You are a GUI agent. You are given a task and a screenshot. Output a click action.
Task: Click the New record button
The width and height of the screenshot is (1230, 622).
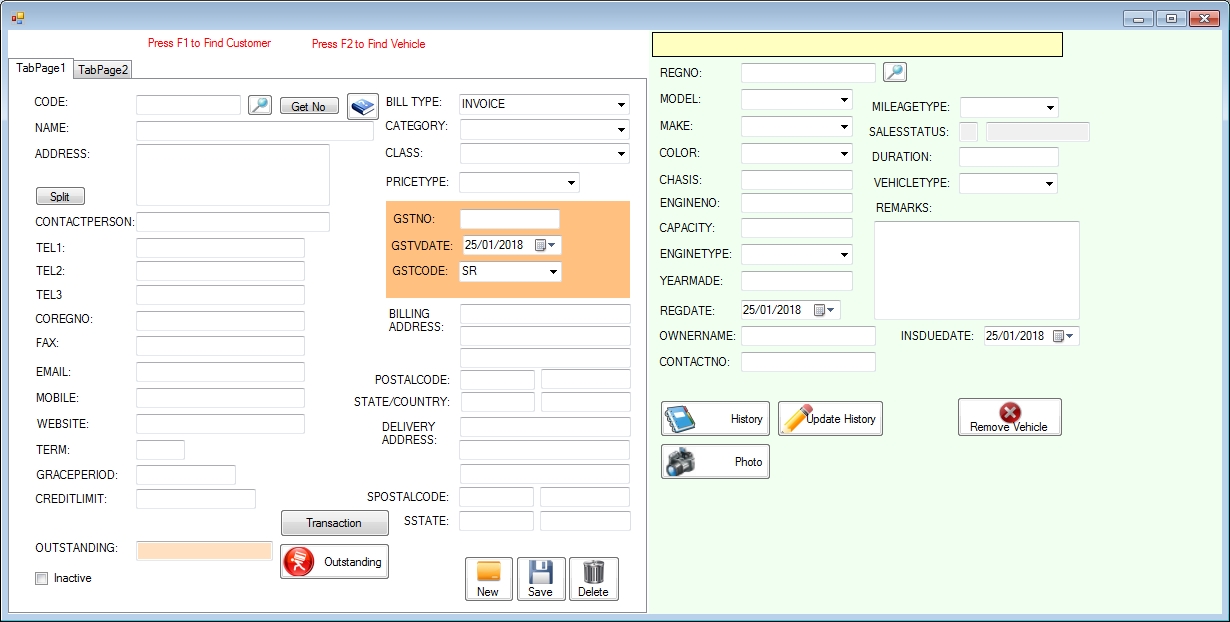click(x=488, y=579)
